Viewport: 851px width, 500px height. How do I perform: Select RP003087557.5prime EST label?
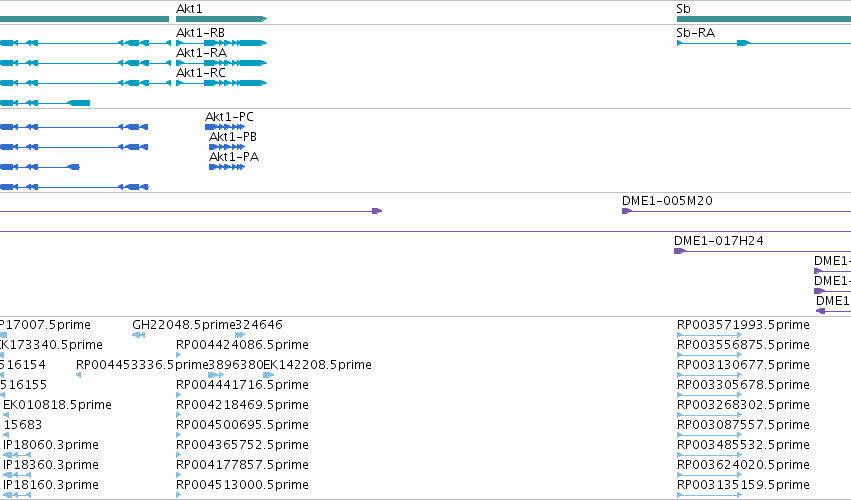coord(743,425)
